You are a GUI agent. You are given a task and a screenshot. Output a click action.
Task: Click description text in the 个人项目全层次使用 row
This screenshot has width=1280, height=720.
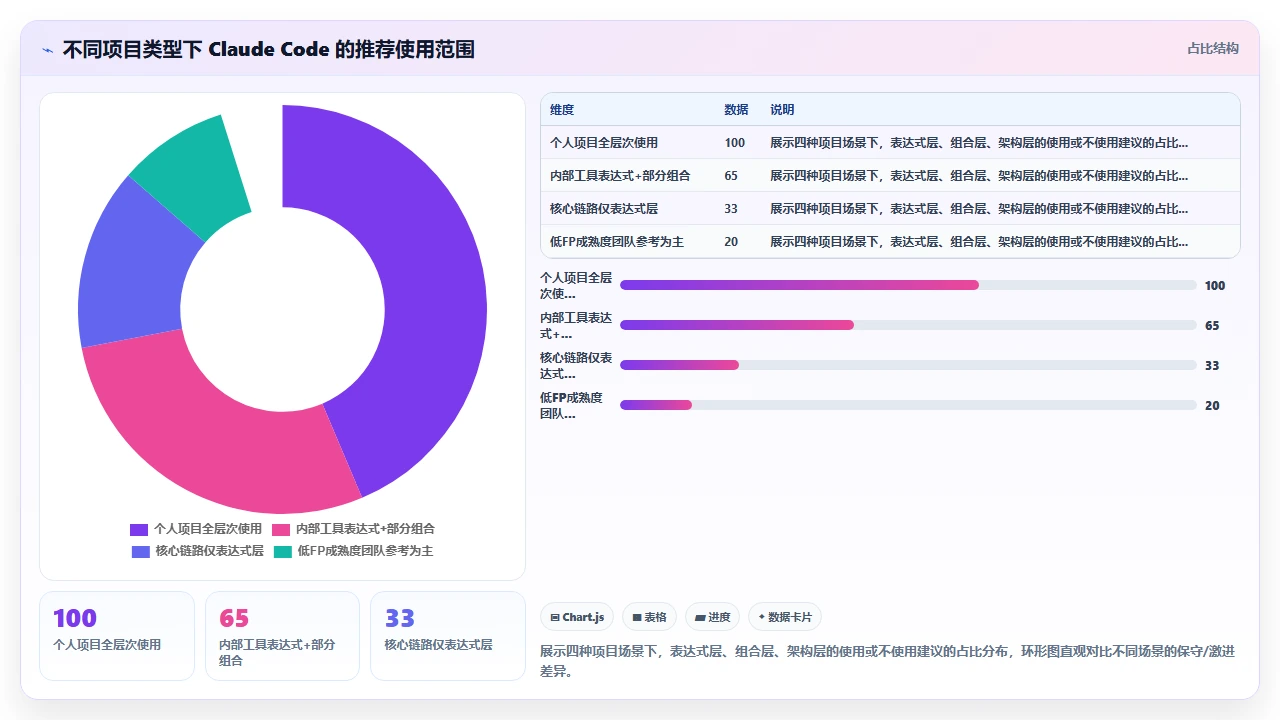coord(979,143)
